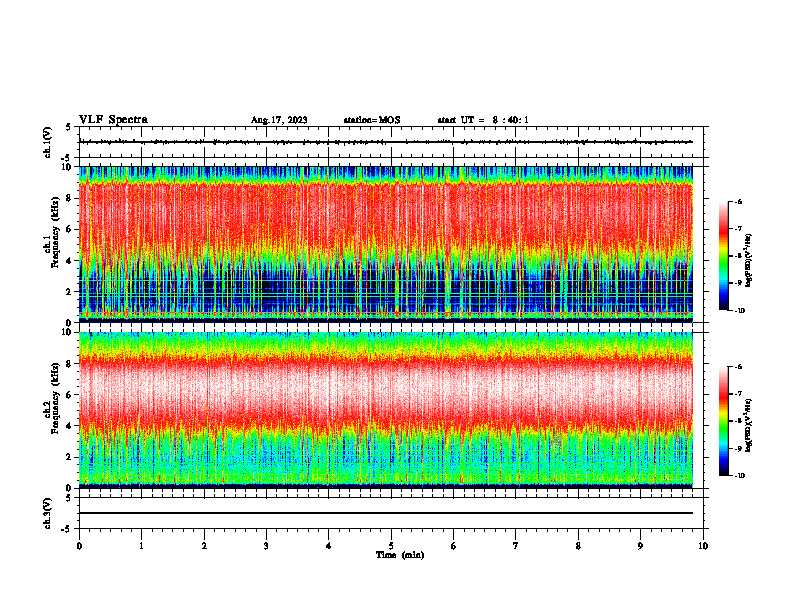Select the "Aug.17, 2023" date text
The image size is (792, 612).
[279, 120]
